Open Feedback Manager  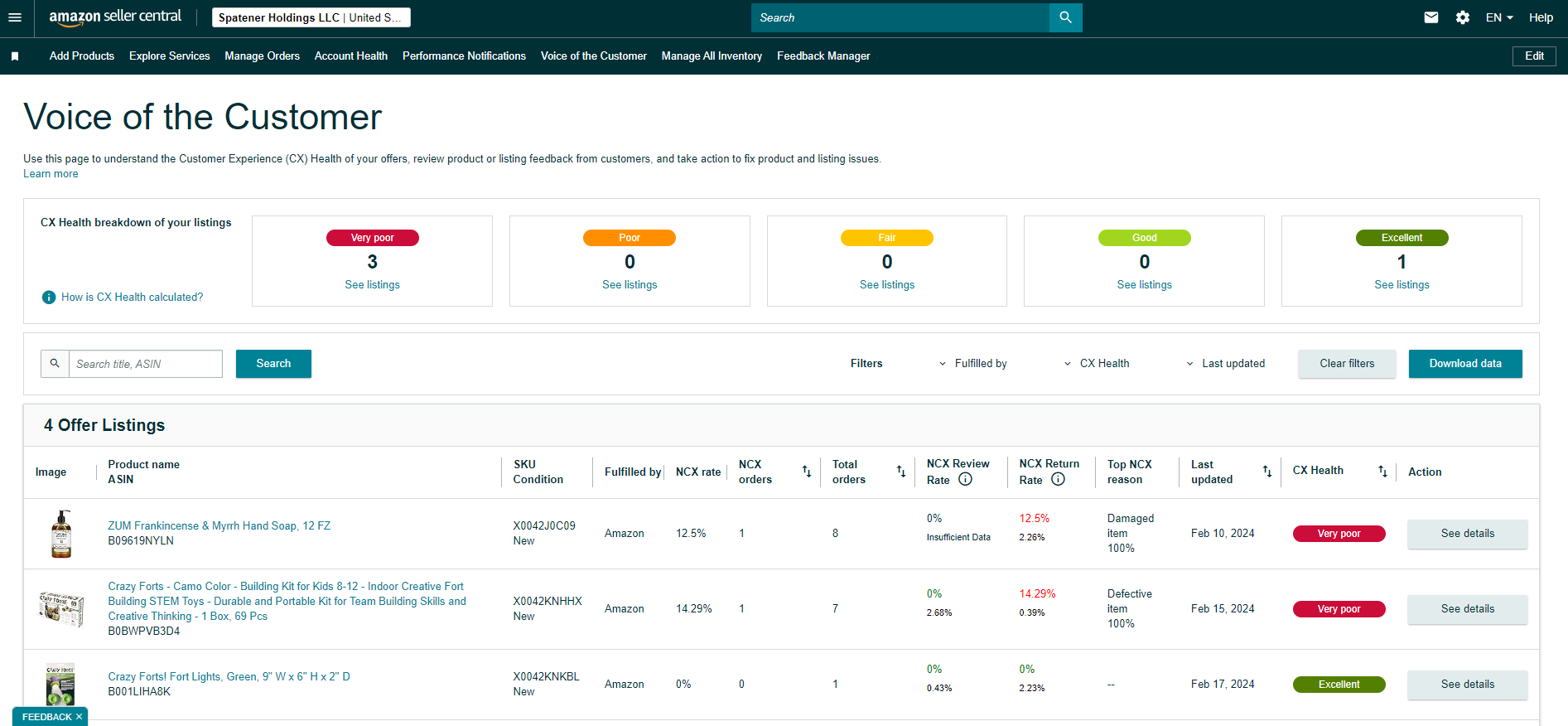[823, 56]
